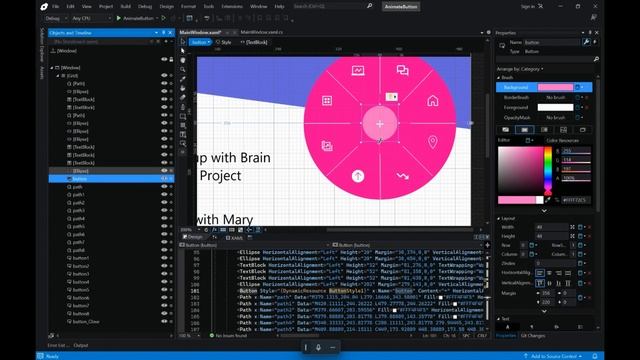The width and height of the screenshot is (640, 360).
Task: Choose the No brush tab icon
Action: point(505,130)
